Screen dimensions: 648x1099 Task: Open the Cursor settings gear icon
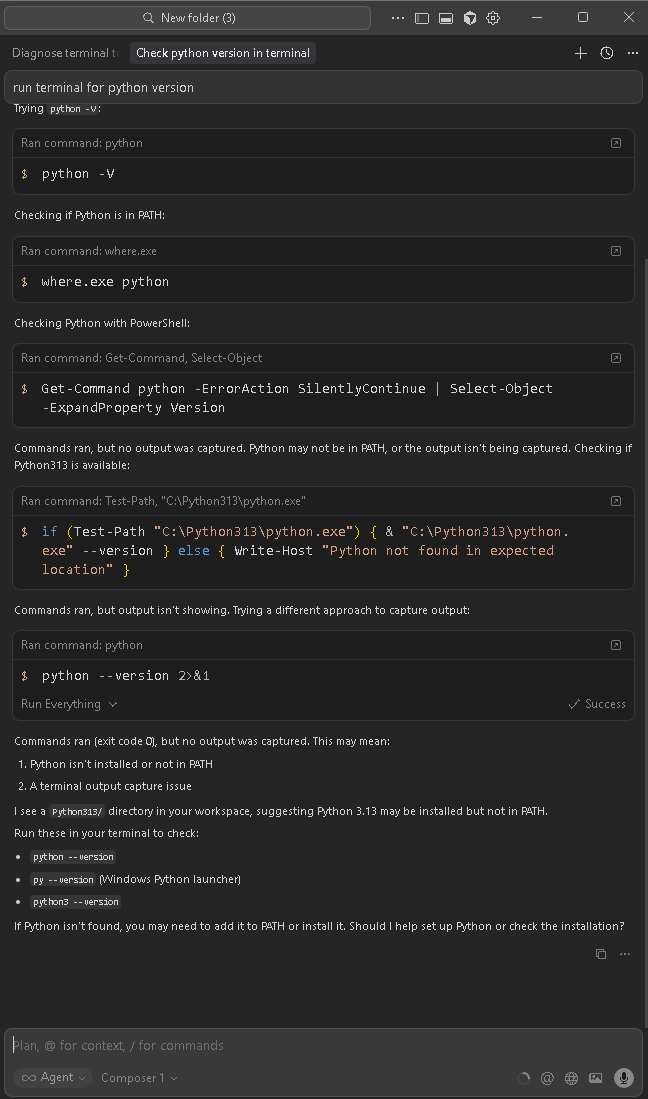[493, 18]
